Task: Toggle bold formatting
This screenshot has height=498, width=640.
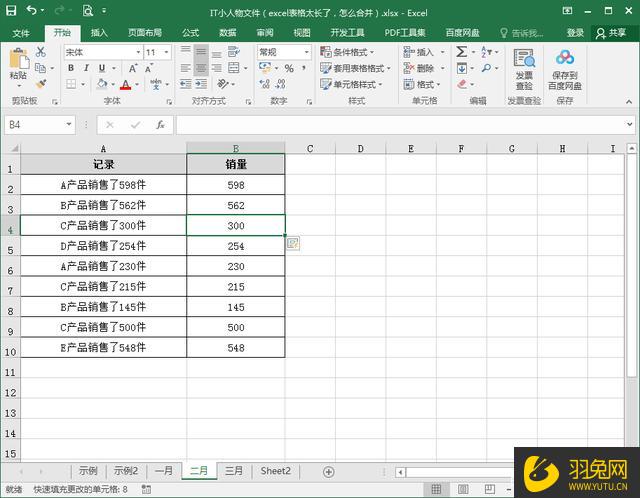Action: click(x=71, y=68)
